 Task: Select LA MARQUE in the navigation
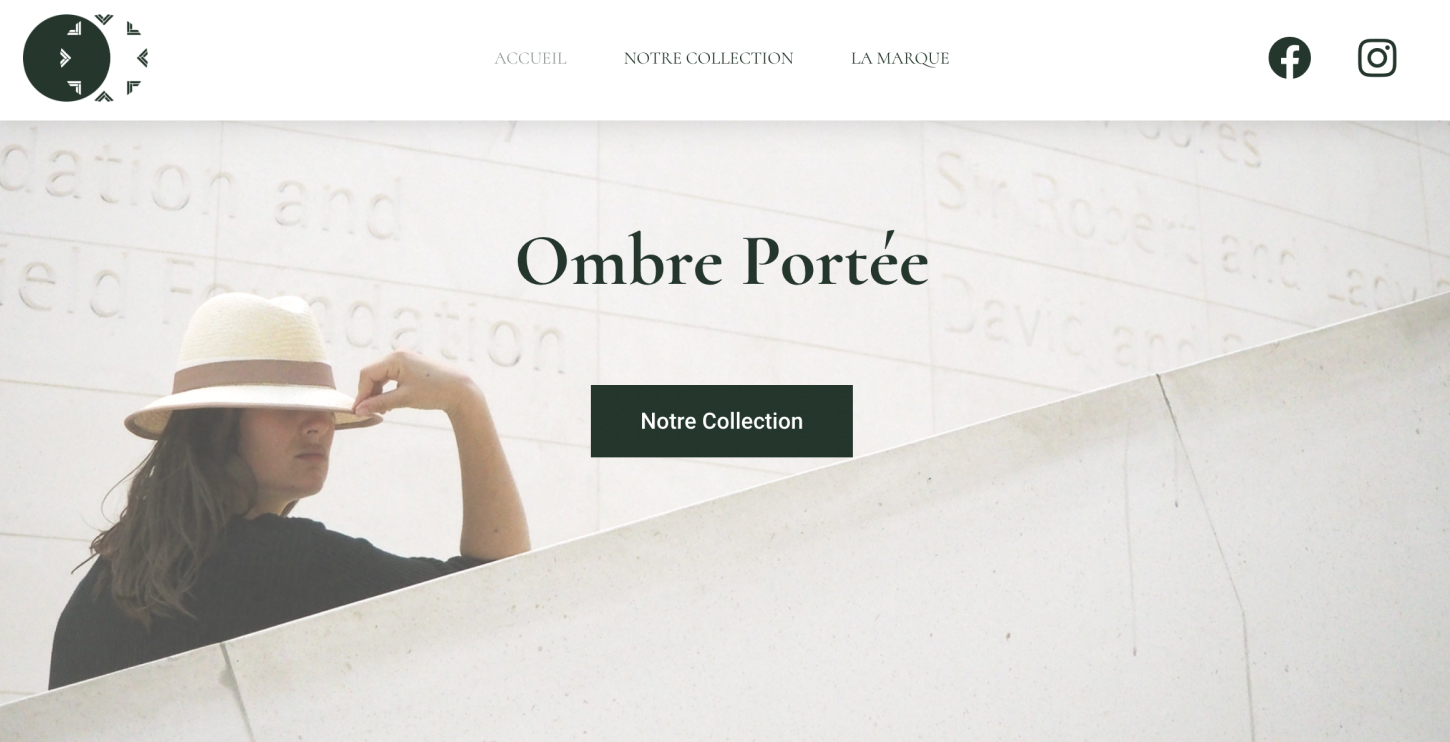900,58
